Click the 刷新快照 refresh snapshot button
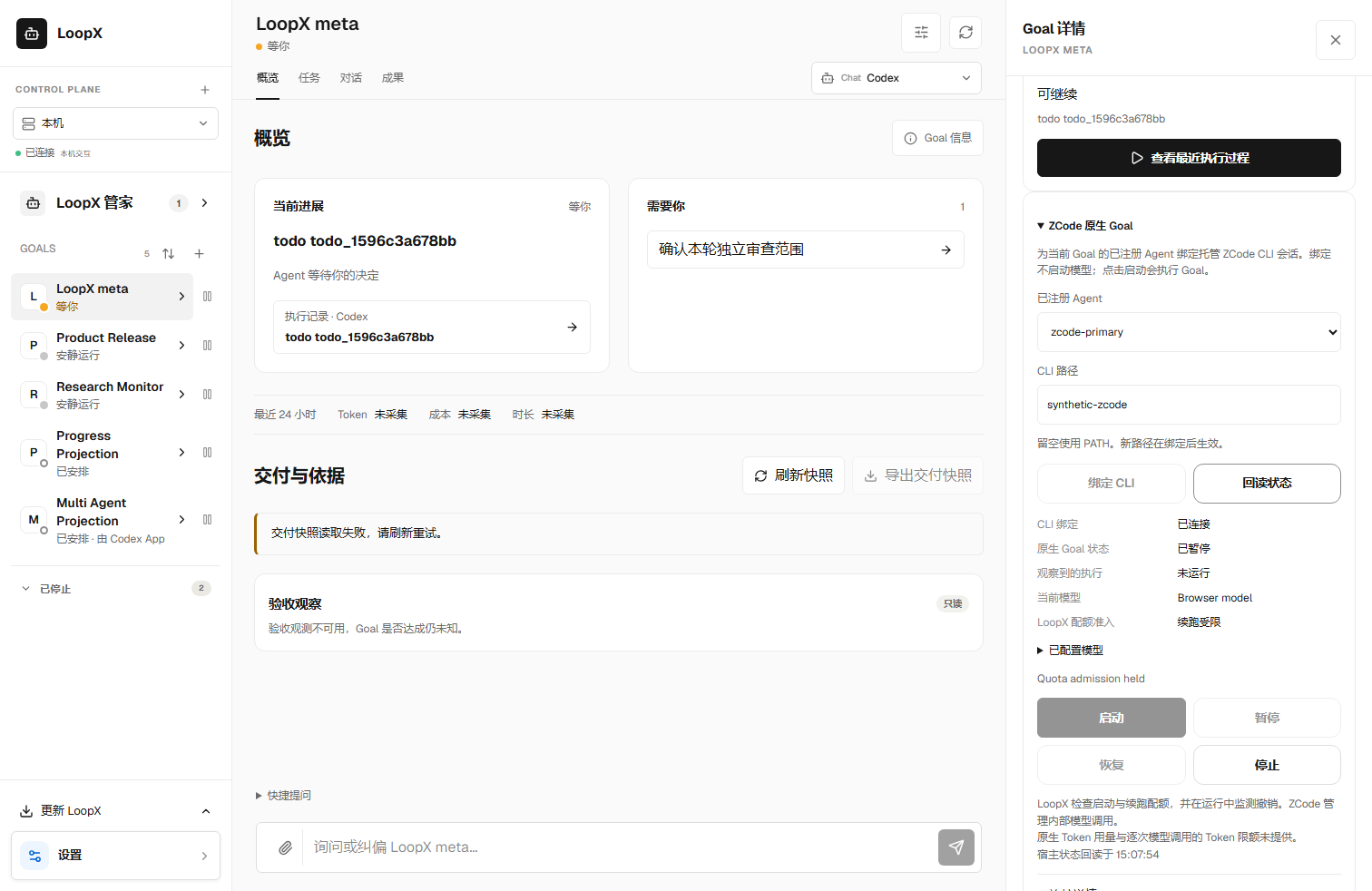Image resolution: width=1372 pixels, height=891 pixels. (794, 475)
